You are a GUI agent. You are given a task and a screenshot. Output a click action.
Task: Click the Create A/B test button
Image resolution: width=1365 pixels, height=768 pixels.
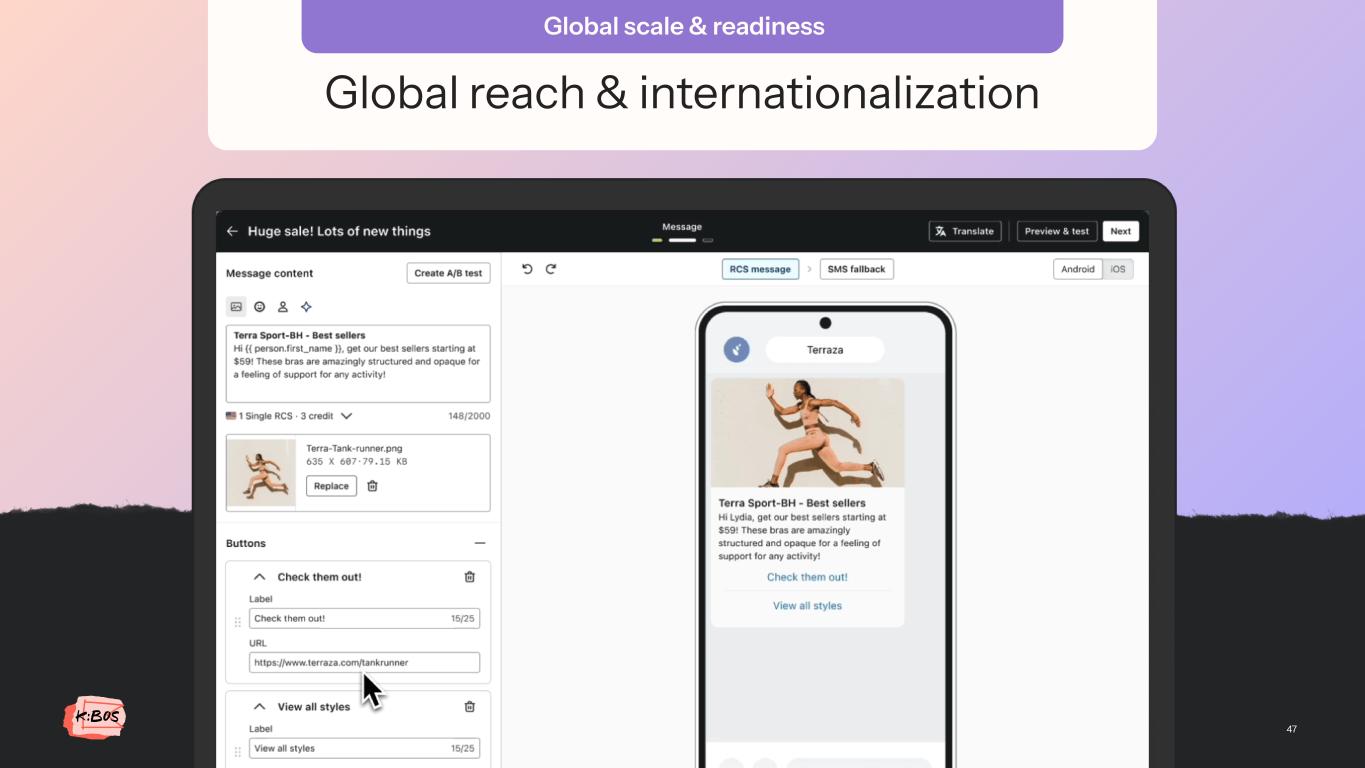point(448,273)
